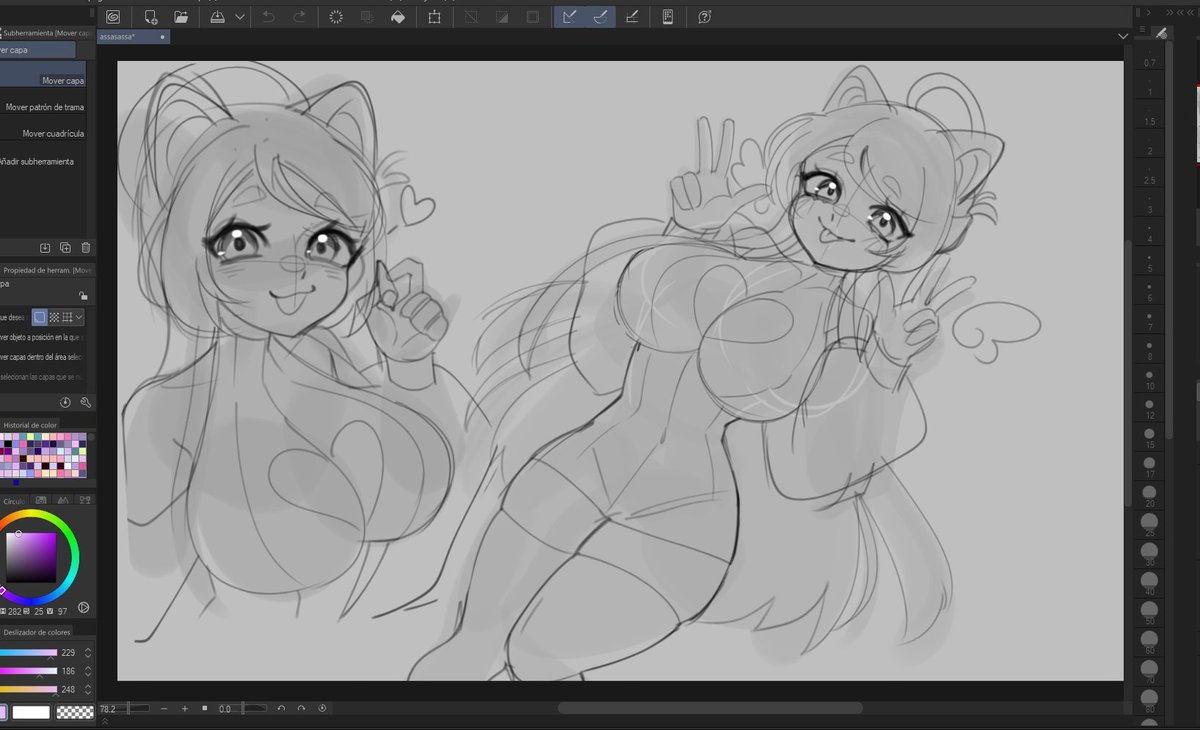The image size is (1200, 730).
Task: Open smartphone connection icon
Action: coord(668,17)
